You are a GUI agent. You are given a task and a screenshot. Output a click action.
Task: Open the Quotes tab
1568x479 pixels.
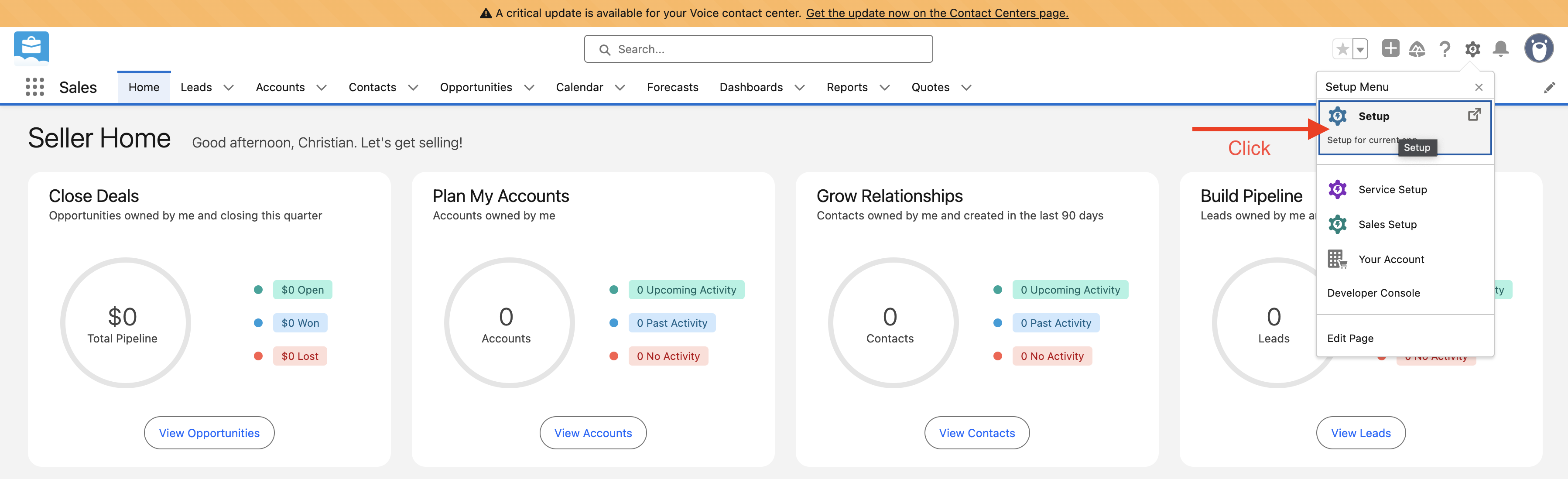930,87
